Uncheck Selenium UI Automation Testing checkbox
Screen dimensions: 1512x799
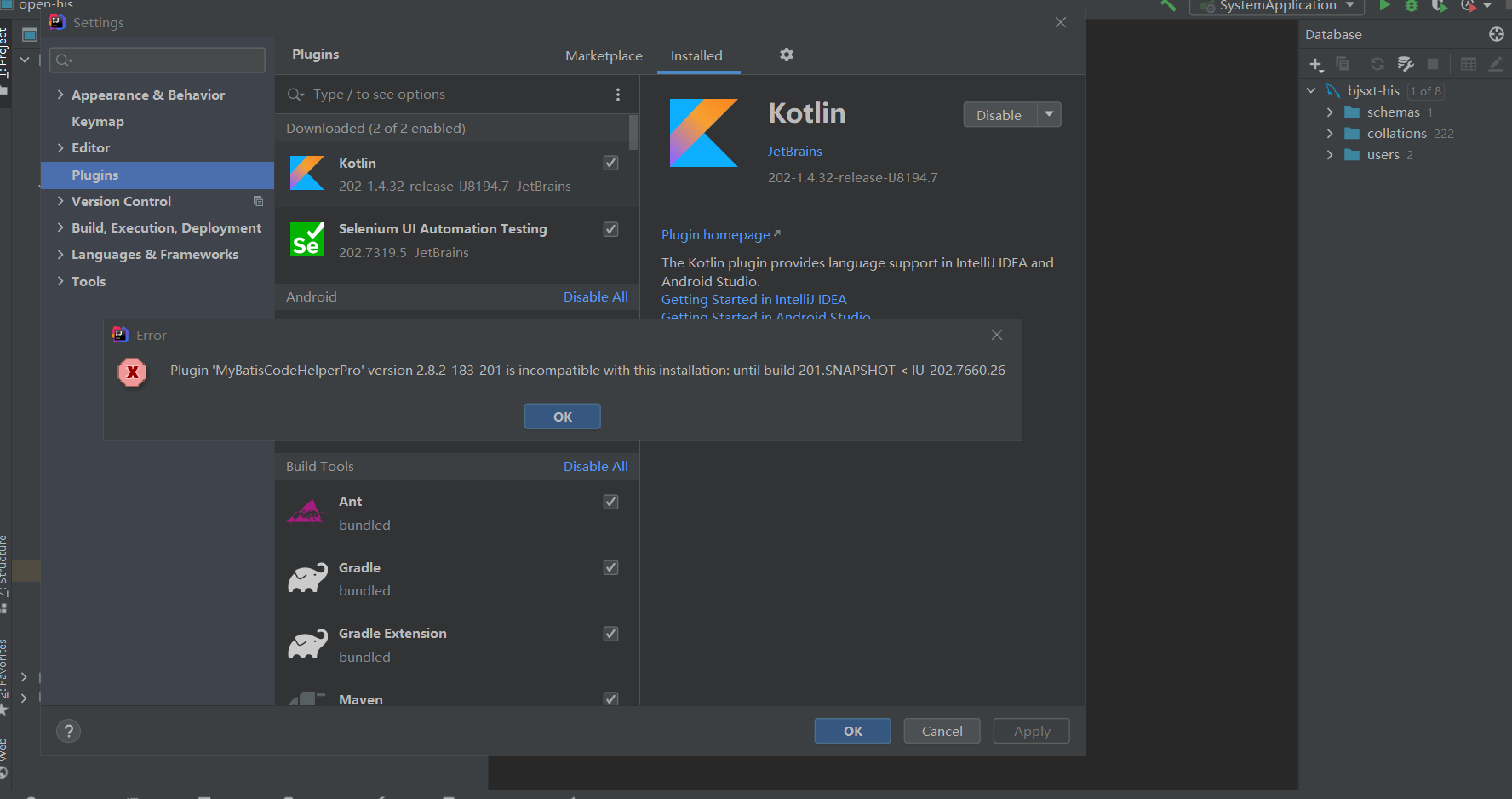(x=610, y=229)
